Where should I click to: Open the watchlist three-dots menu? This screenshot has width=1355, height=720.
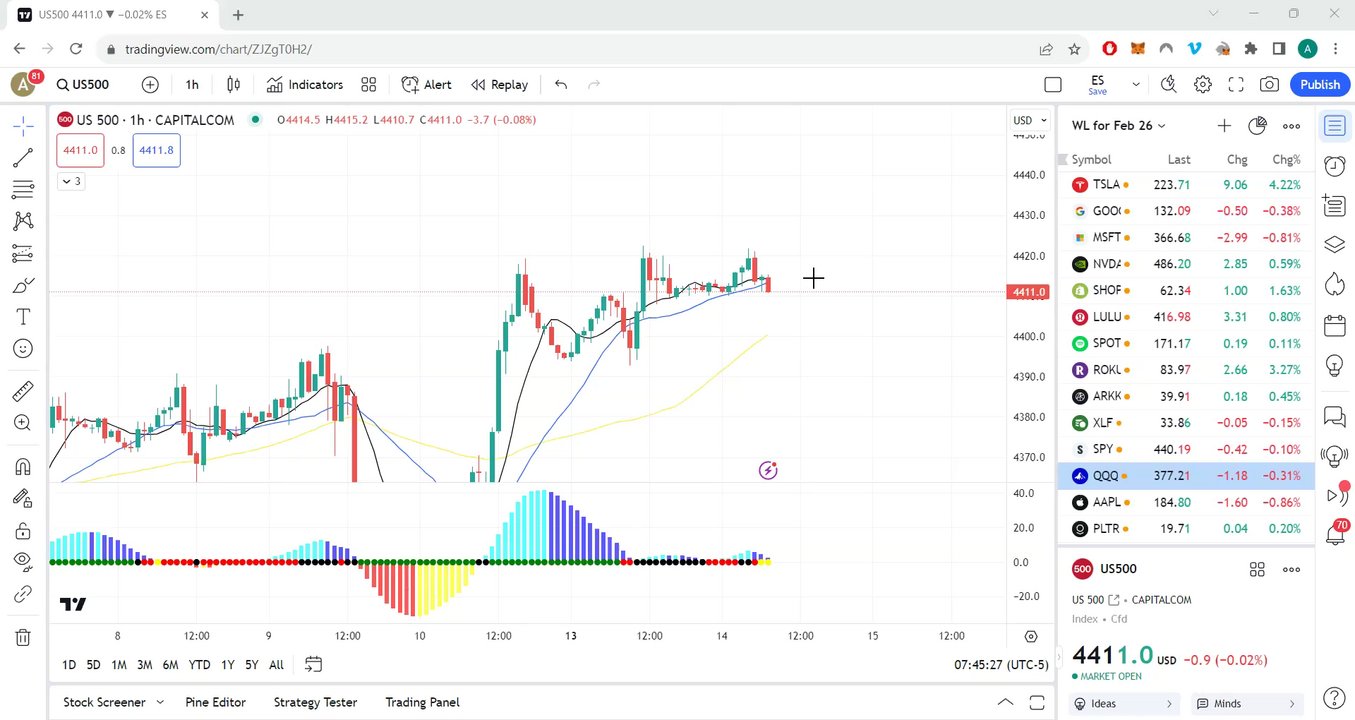[x=1291, y=125]
